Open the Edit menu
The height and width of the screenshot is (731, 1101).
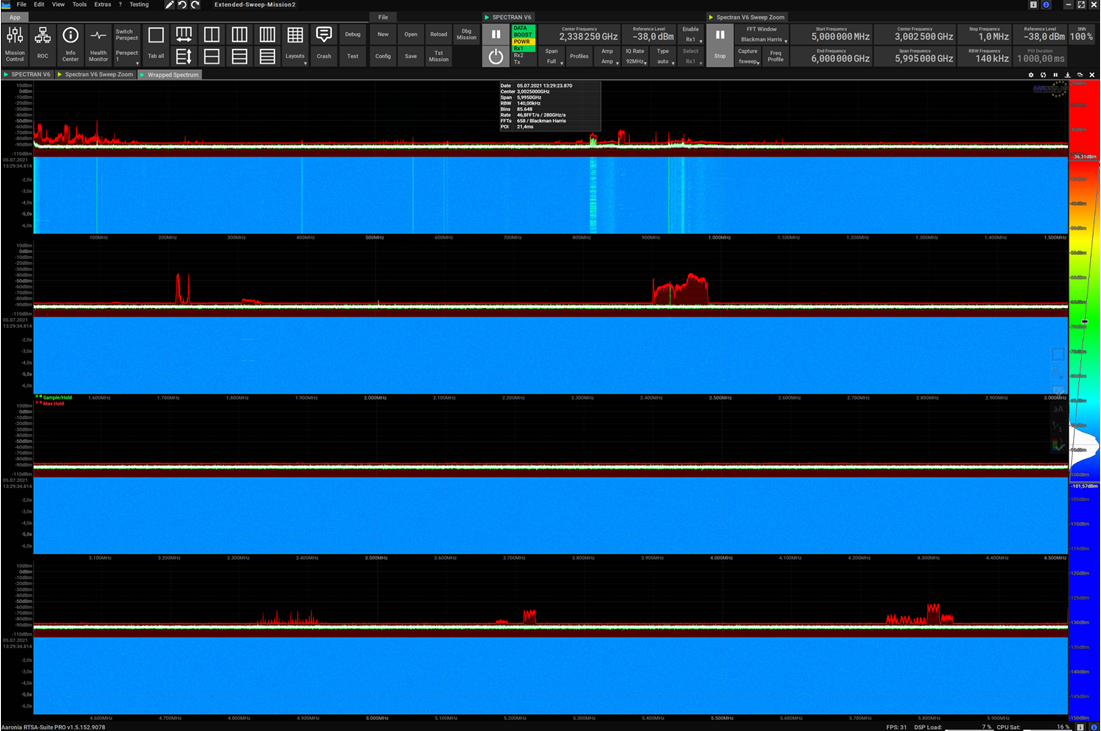tap(39, 4)
